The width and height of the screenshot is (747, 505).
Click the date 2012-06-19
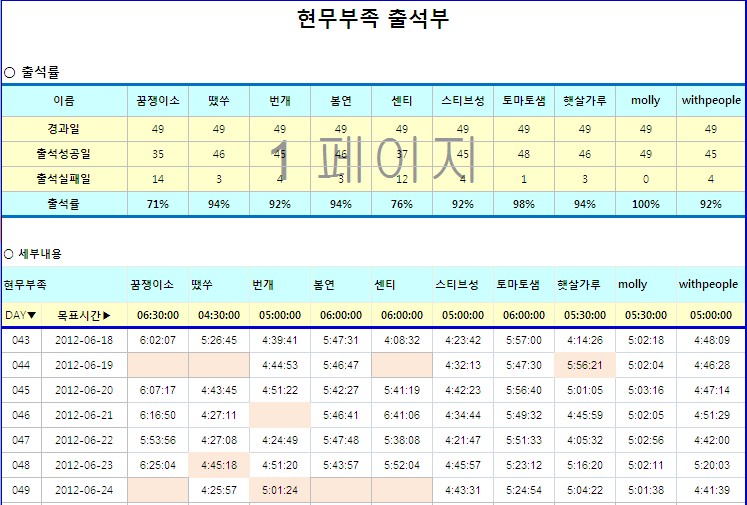[x=84, y=365]
